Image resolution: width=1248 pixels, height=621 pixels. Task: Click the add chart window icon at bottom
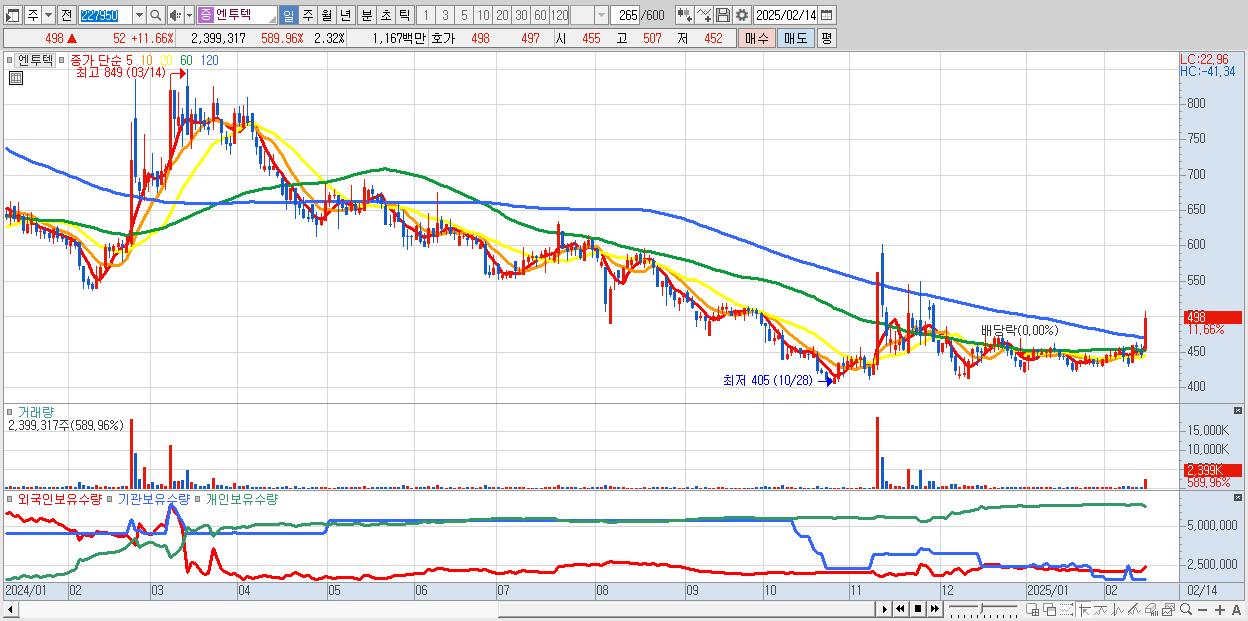[x=1033, y=610]
